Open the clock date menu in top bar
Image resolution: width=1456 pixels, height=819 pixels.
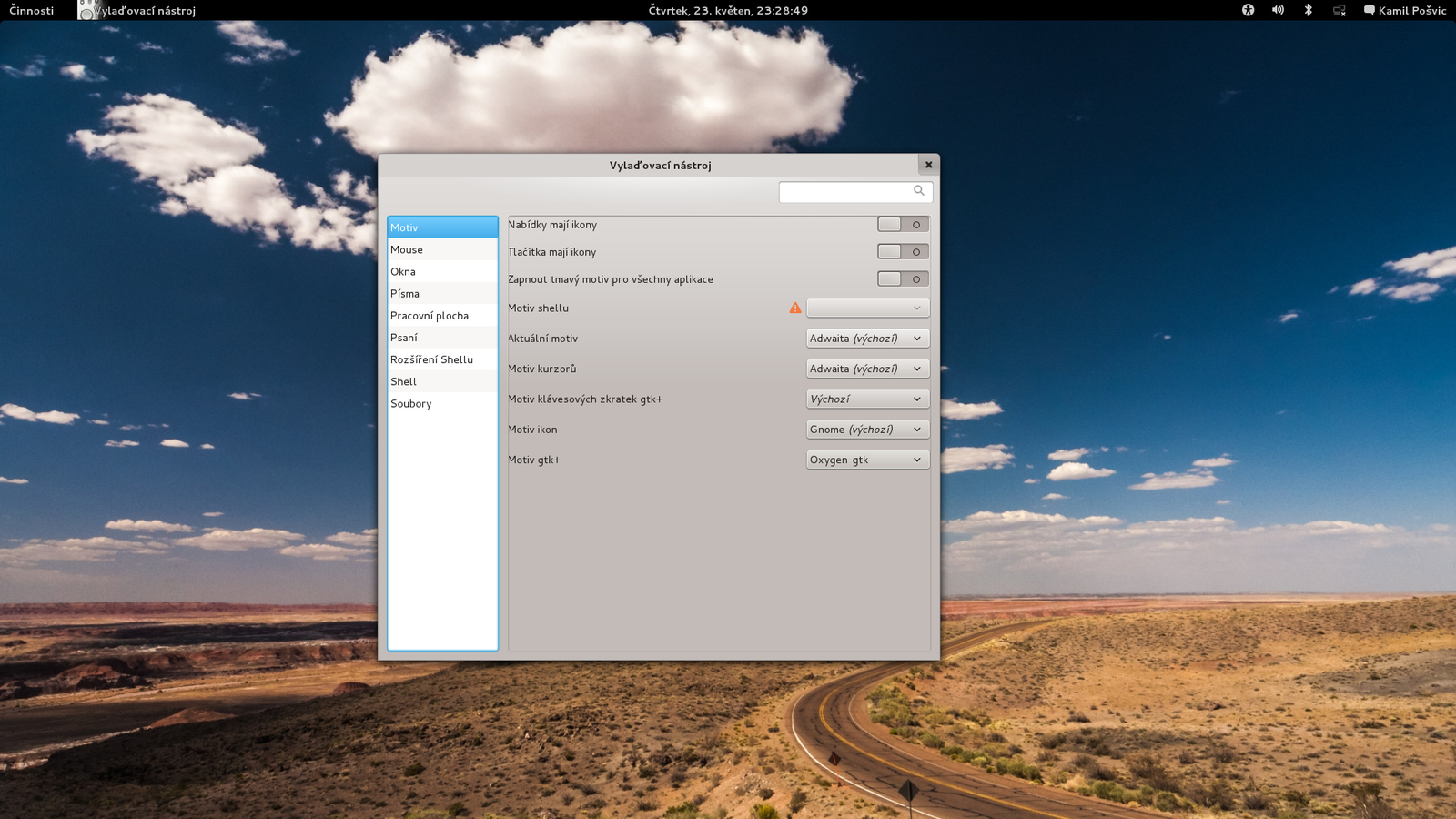728,10
